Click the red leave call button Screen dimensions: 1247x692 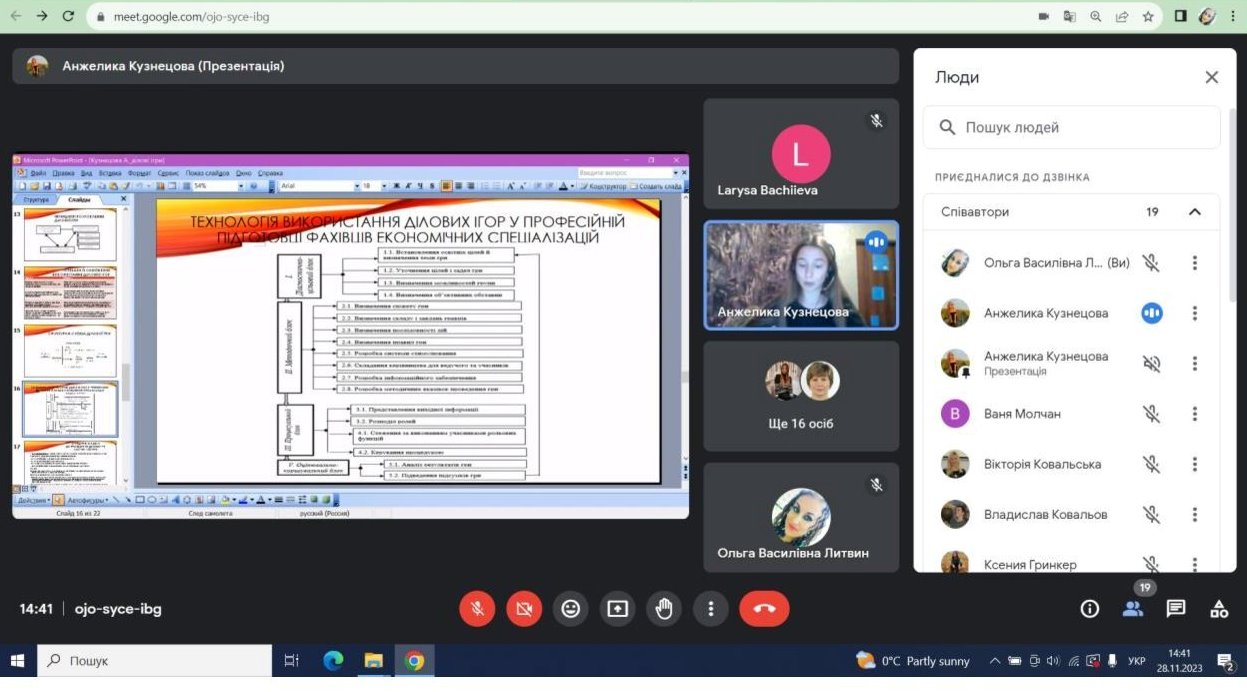point(764,608)
